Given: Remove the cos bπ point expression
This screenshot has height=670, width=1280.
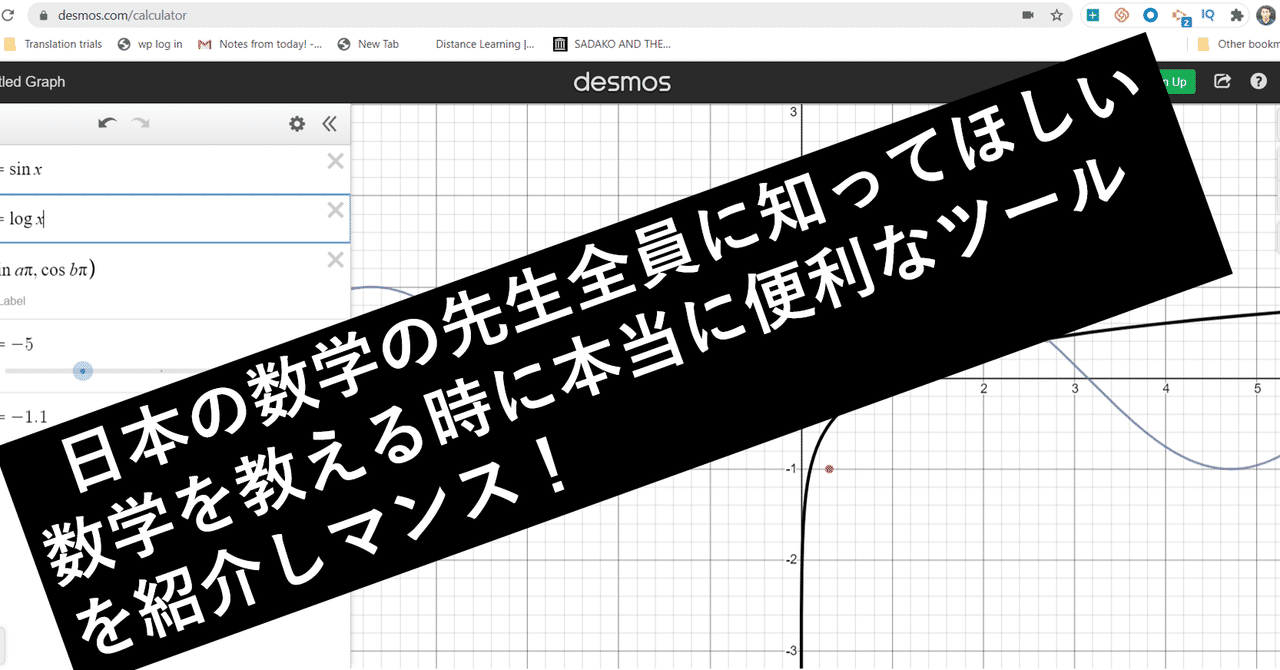Looking at the screenshot, I should point(336,260).
